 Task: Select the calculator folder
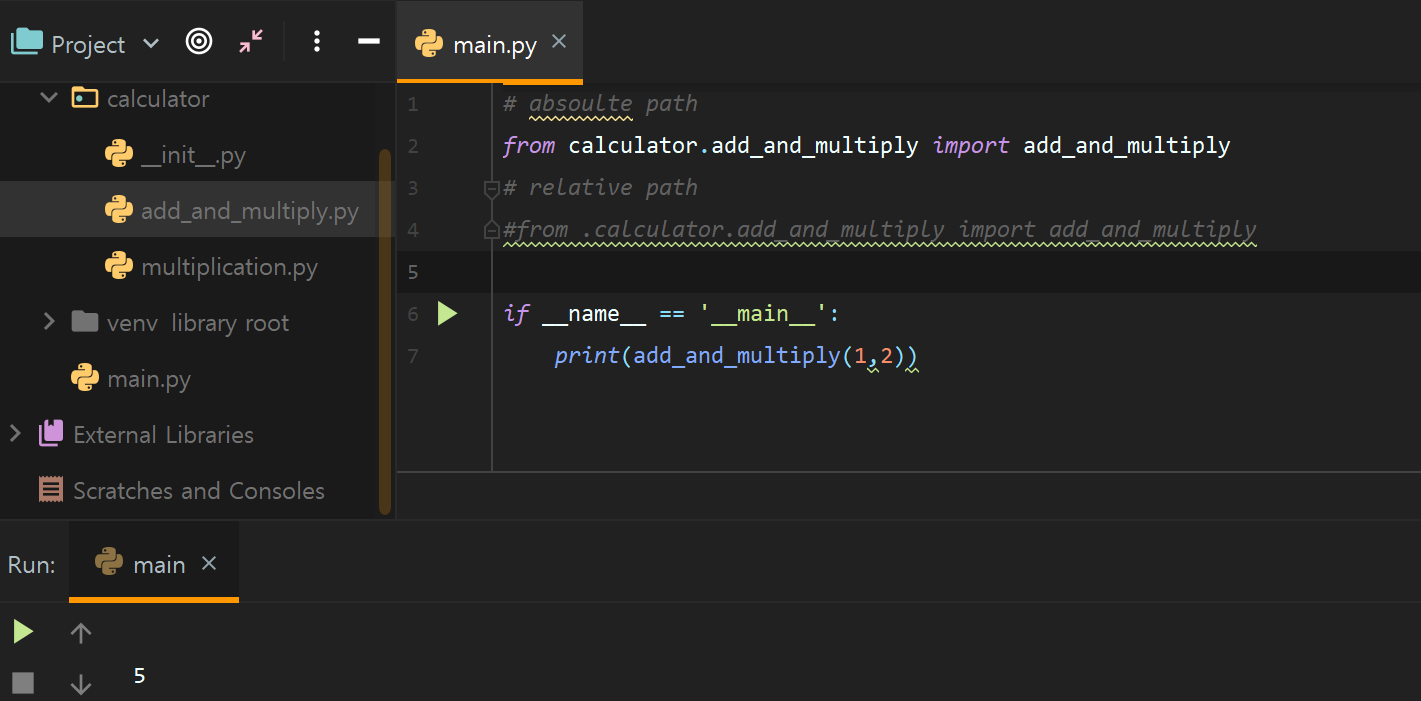(158, 99)
